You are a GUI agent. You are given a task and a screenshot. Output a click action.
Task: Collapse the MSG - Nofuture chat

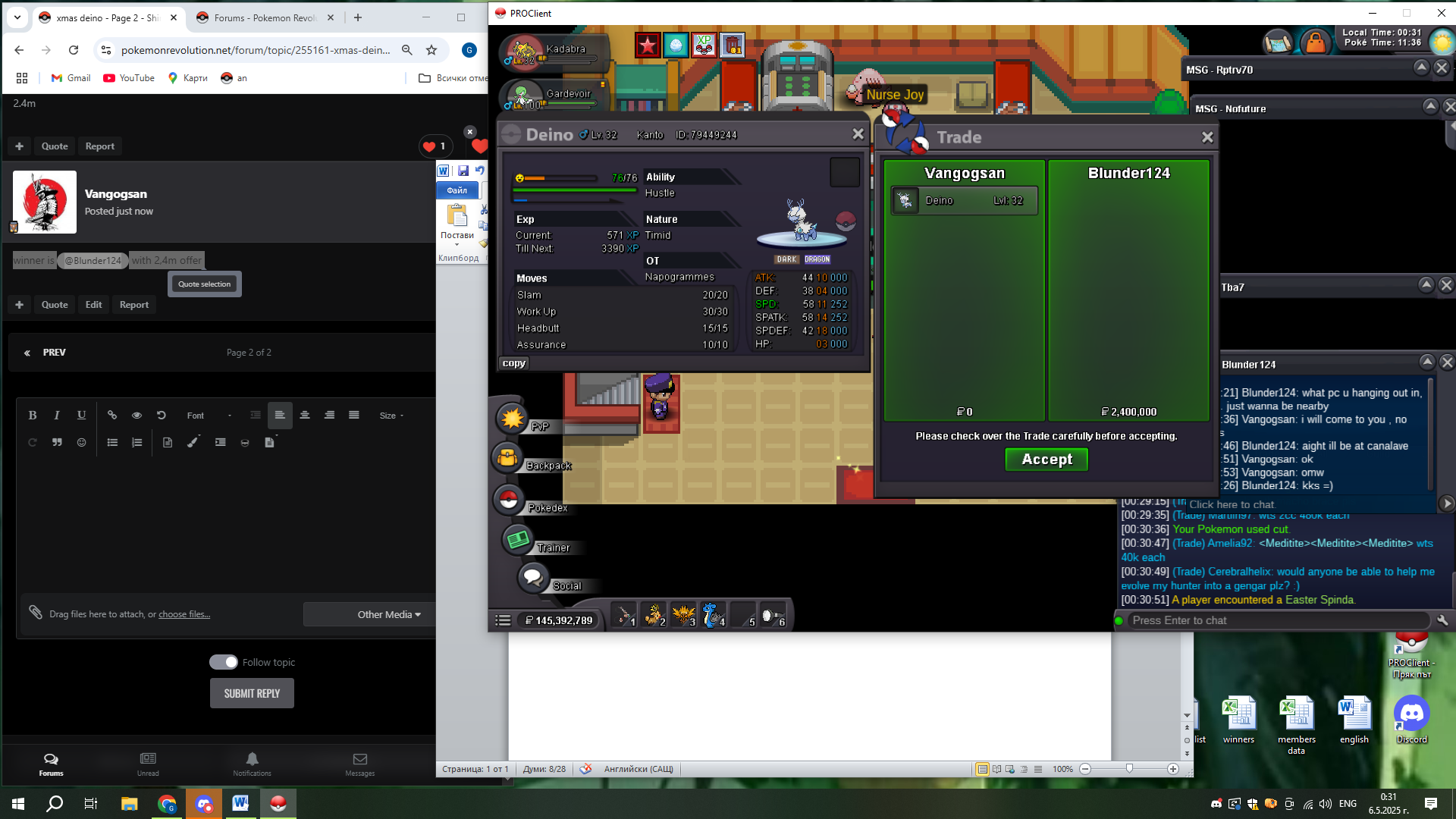1430,106
